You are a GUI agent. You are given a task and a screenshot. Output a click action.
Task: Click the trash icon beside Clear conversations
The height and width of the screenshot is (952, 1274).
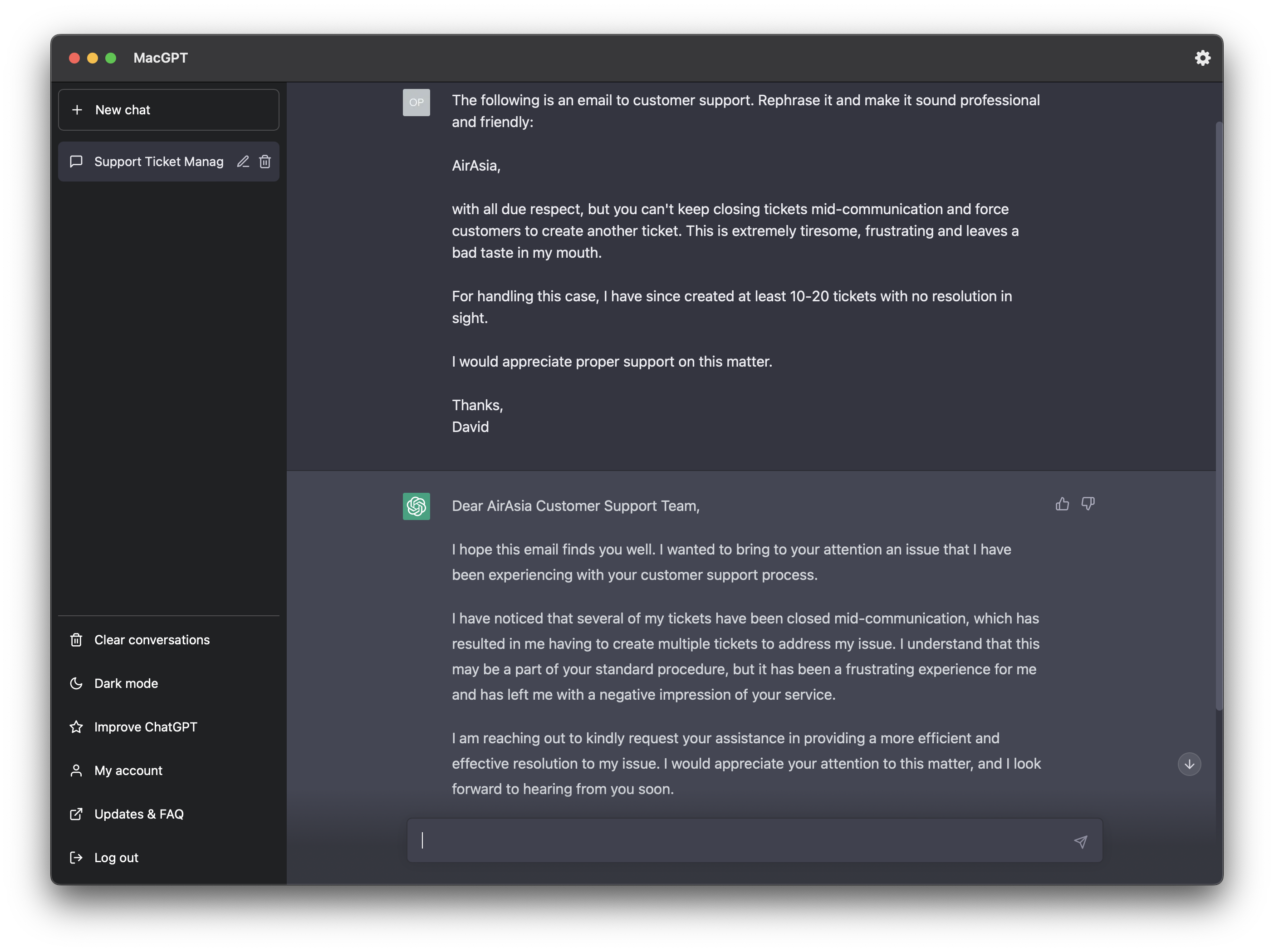click(x=76, y=639)
